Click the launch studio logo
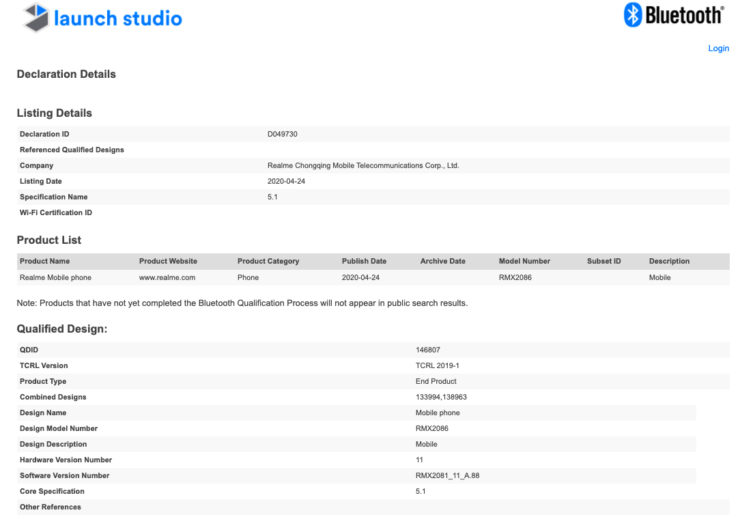 [102, 18]
